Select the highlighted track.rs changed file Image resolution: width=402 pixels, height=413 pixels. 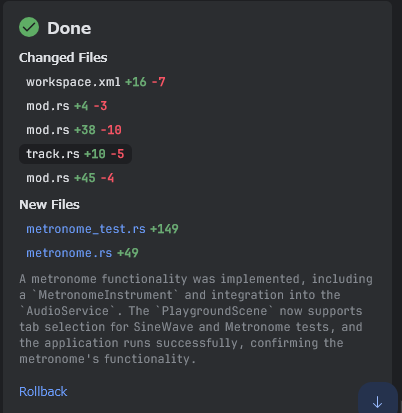click(76, 154)
